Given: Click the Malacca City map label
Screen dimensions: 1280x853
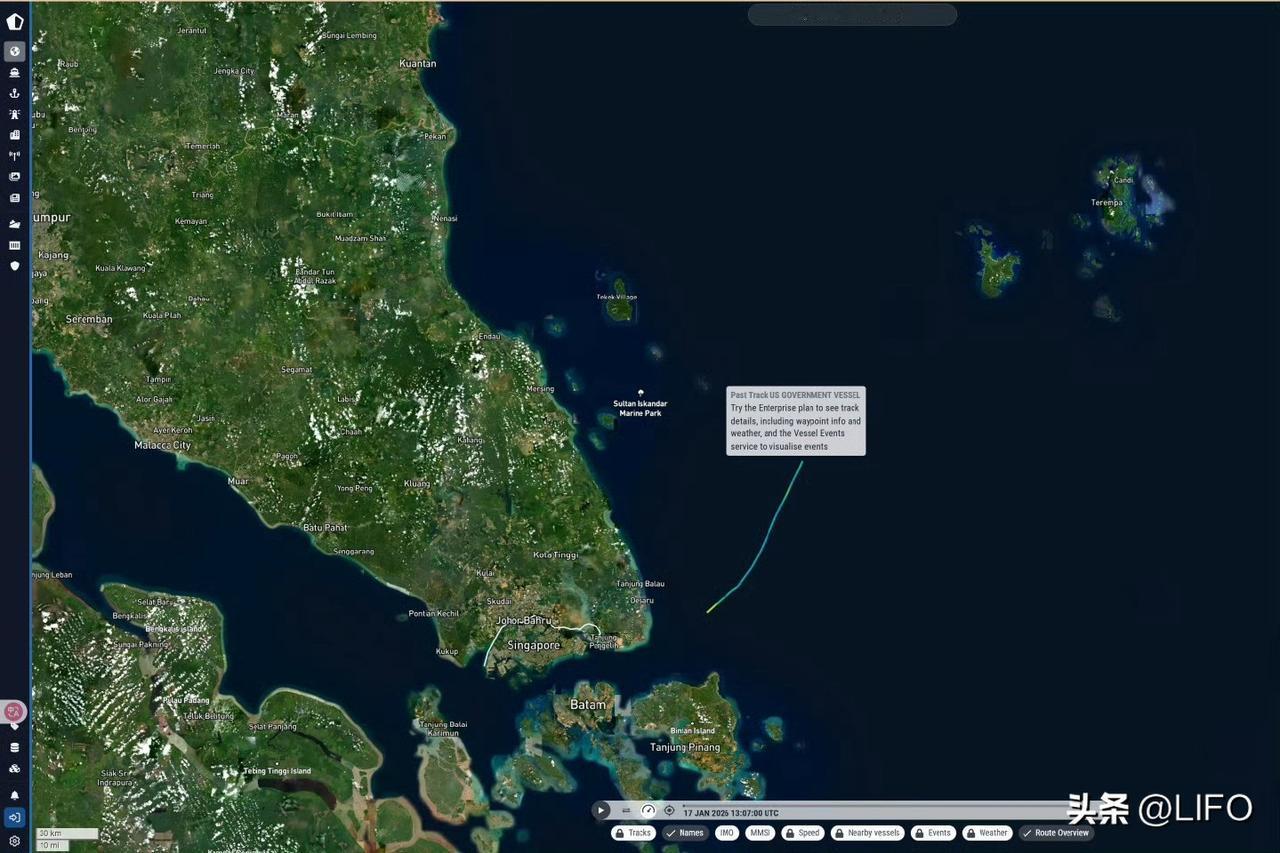Looking at the screenshot, I should 163,445.
